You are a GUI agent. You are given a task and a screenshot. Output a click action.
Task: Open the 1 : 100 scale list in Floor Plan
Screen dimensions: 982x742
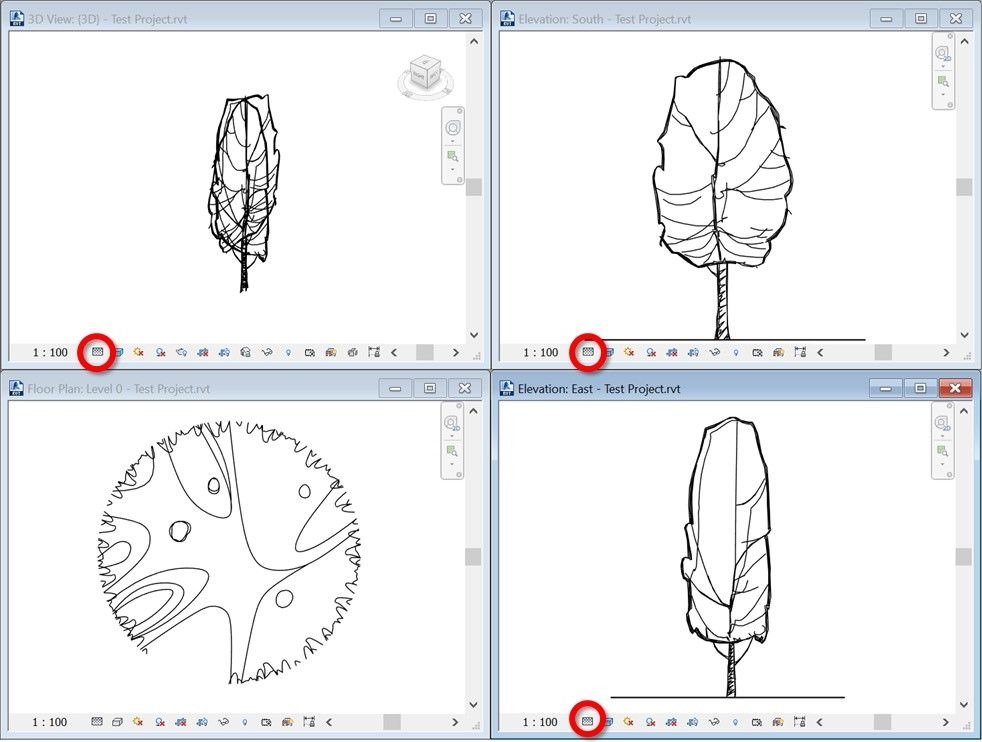(x=49, y=721)
